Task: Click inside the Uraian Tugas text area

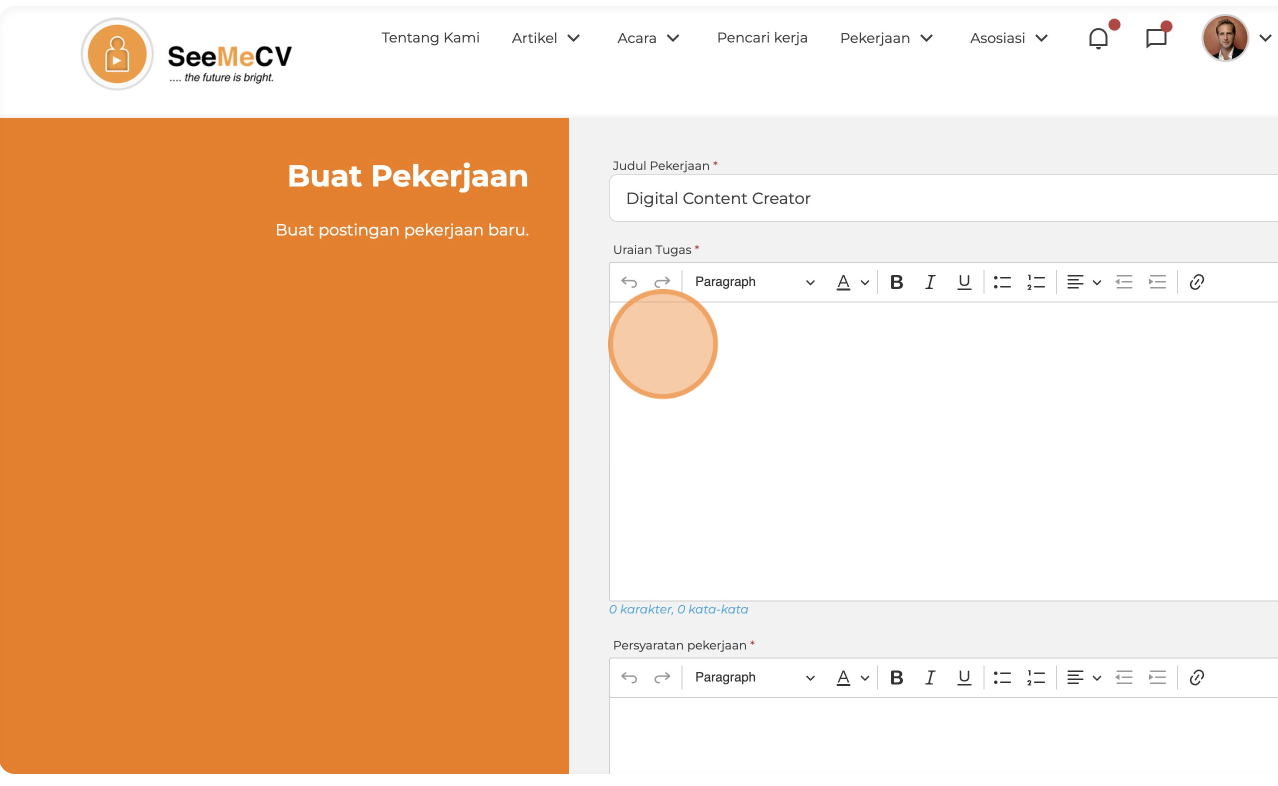Action: (943, 451)
